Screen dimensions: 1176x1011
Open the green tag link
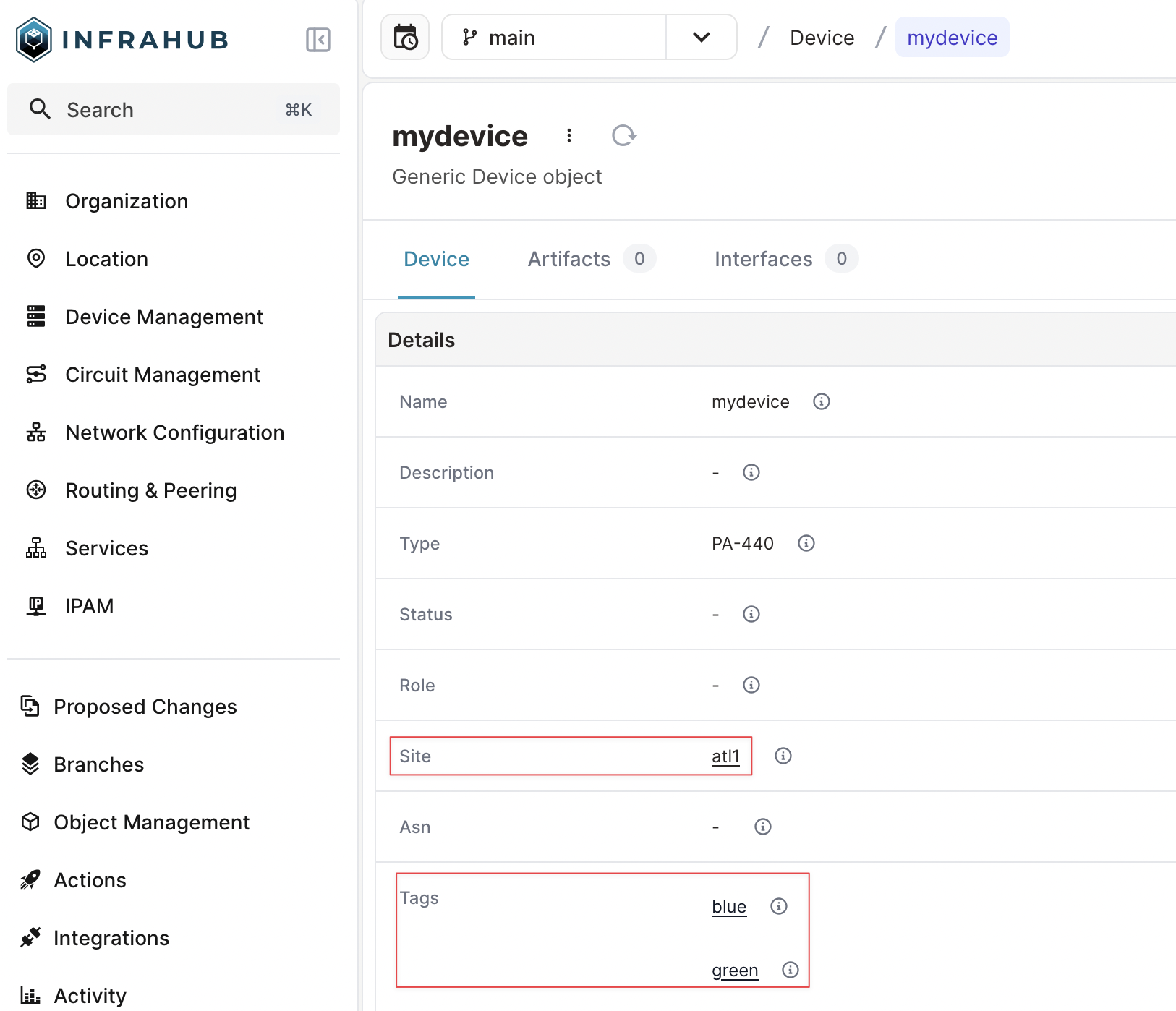click(735, 971)
